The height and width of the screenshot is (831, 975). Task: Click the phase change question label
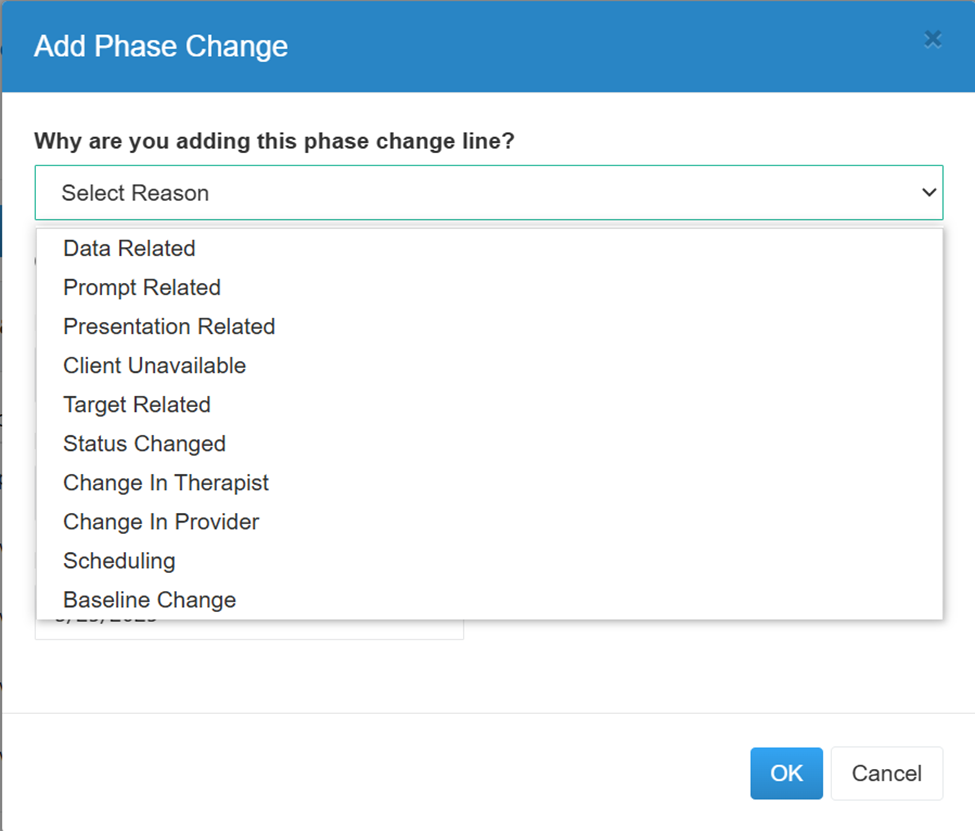[274, 141]
